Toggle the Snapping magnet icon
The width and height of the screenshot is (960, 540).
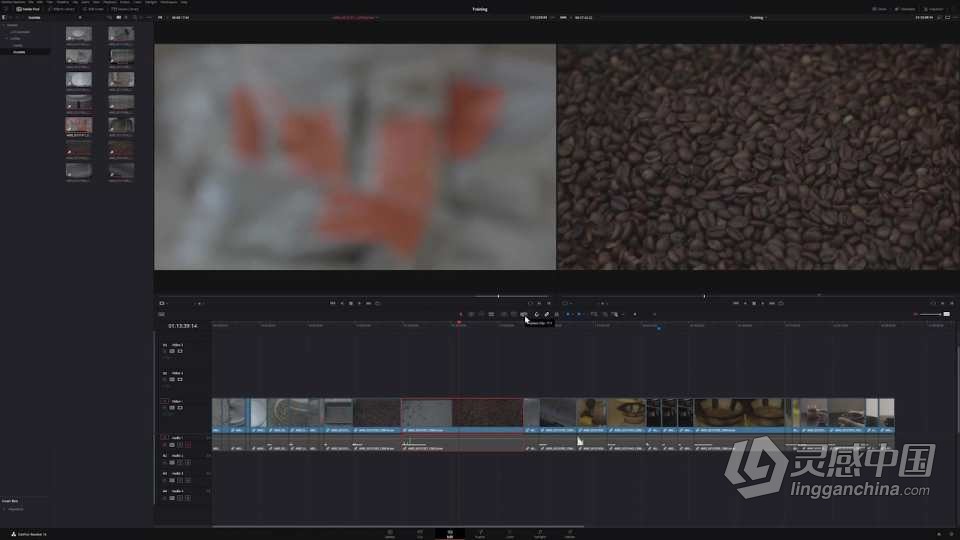coord(537,314)
